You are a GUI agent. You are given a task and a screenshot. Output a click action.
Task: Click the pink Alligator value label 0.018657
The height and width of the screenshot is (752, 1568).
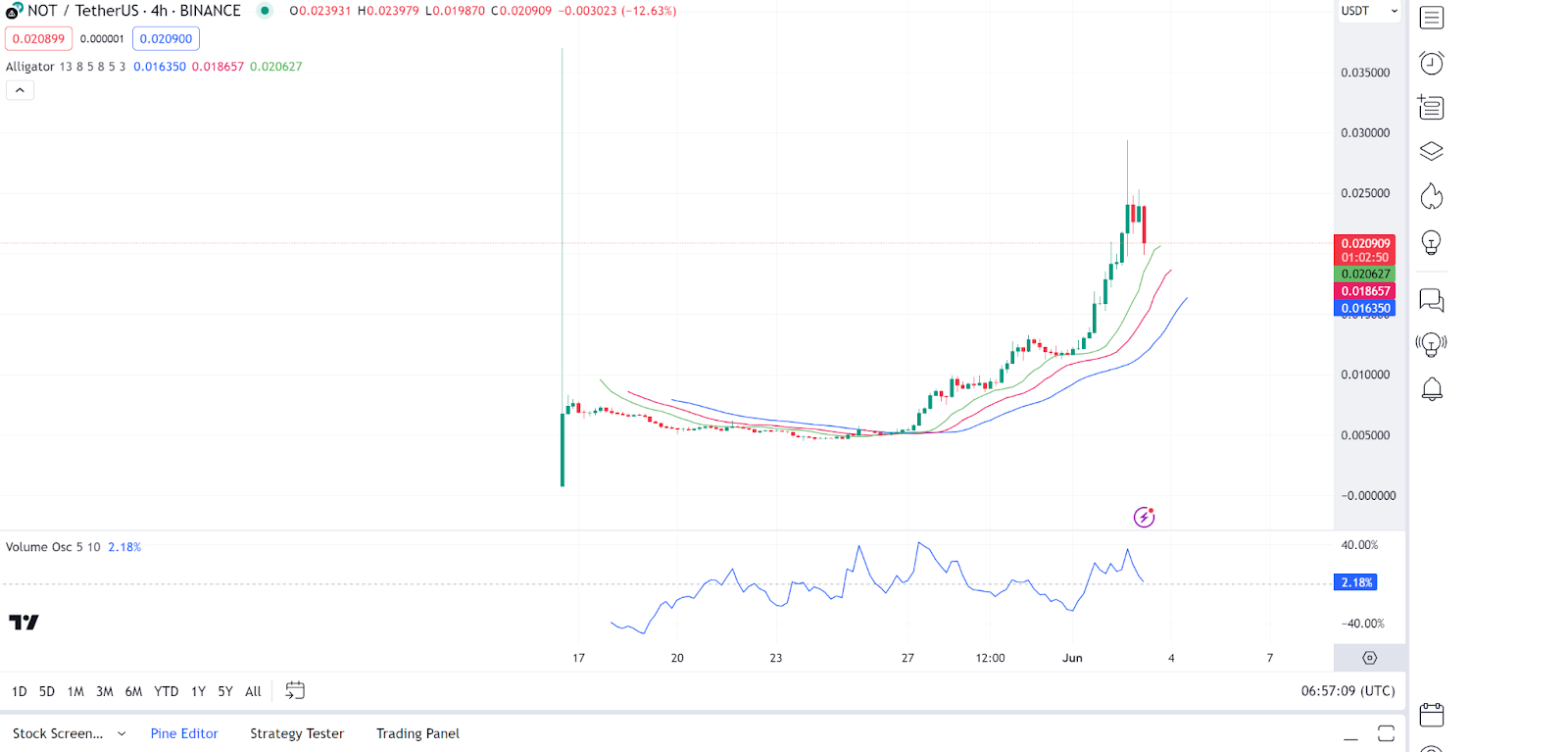1365,291
